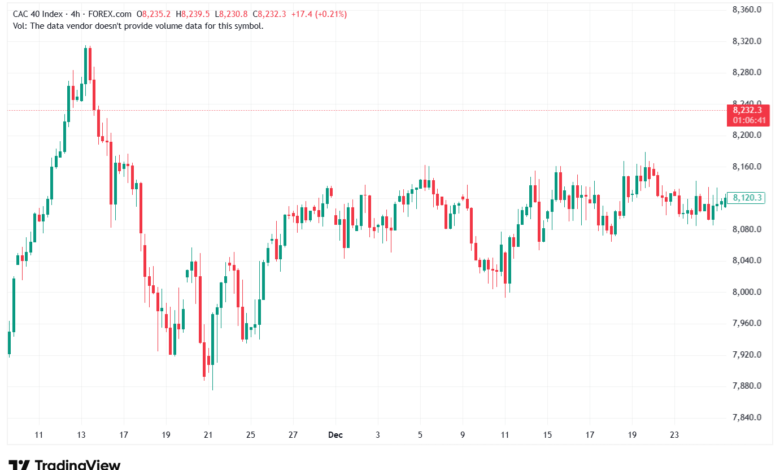Click the TradingView logo icon

point(18,464)
